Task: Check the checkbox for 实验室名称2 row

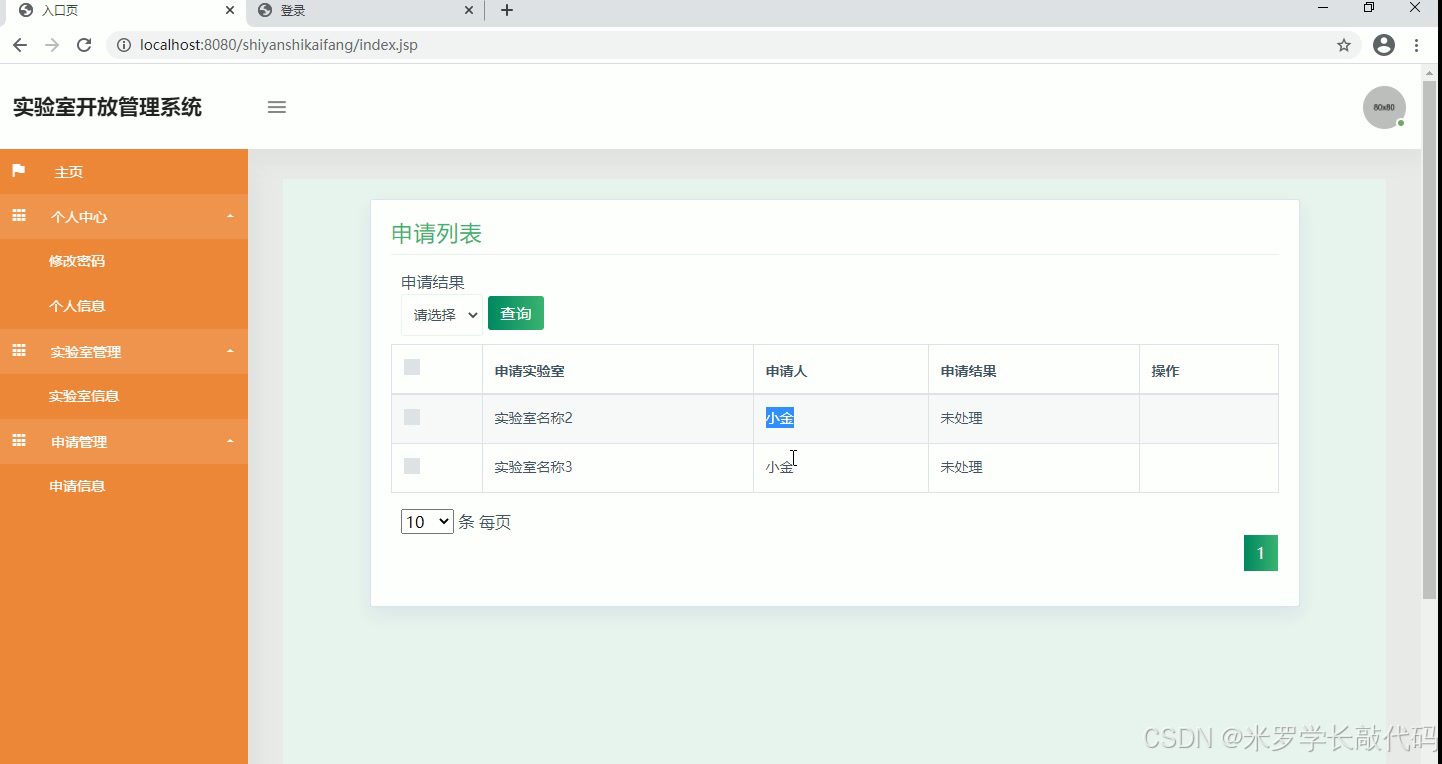Action: point(411,417)
